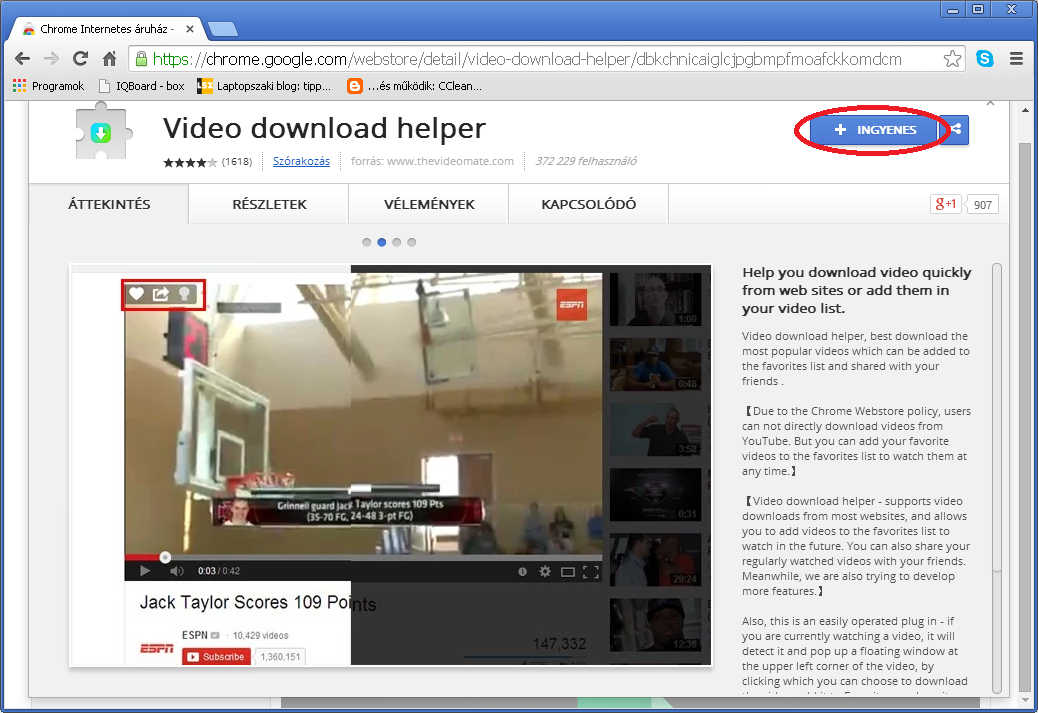
Task: Click the browser forward arrow
Action: pos(51,59)
